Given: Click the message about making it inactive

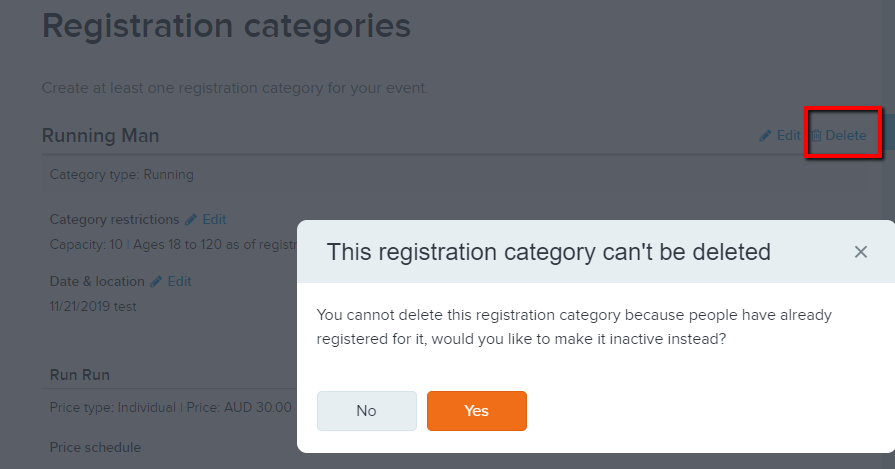Looking at the screenshot, I should pyautogui.click(x=574, y=327).
